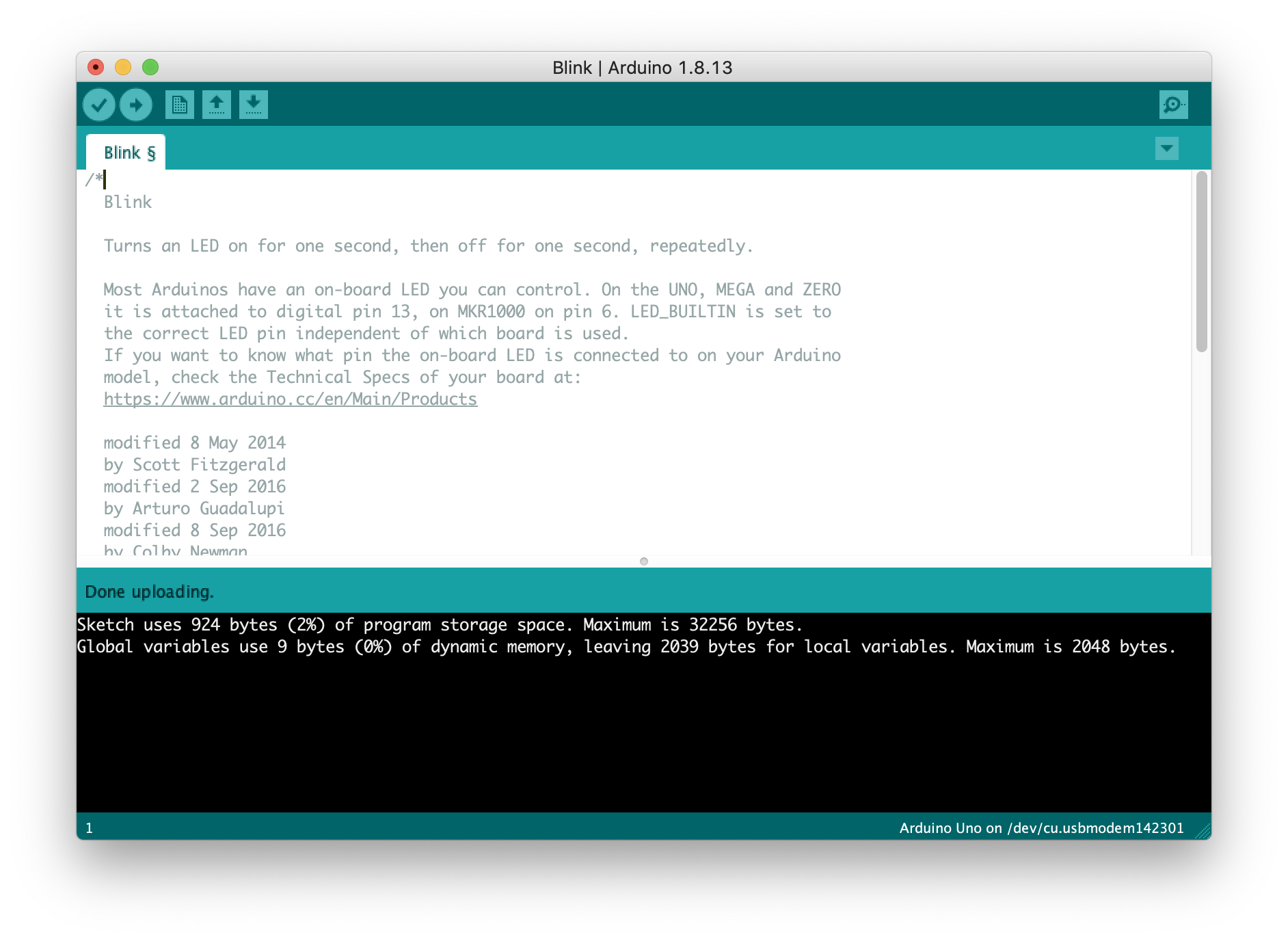
Task: Click the Verify sketch checkmark button
Action: pos(99,105)
